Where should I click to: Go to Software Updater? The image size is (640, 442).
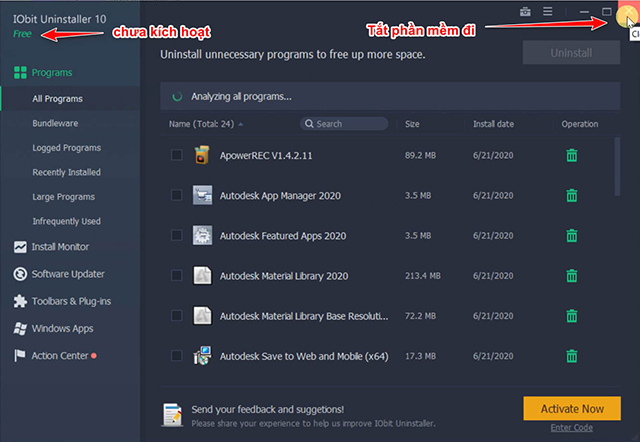(68, 274)
